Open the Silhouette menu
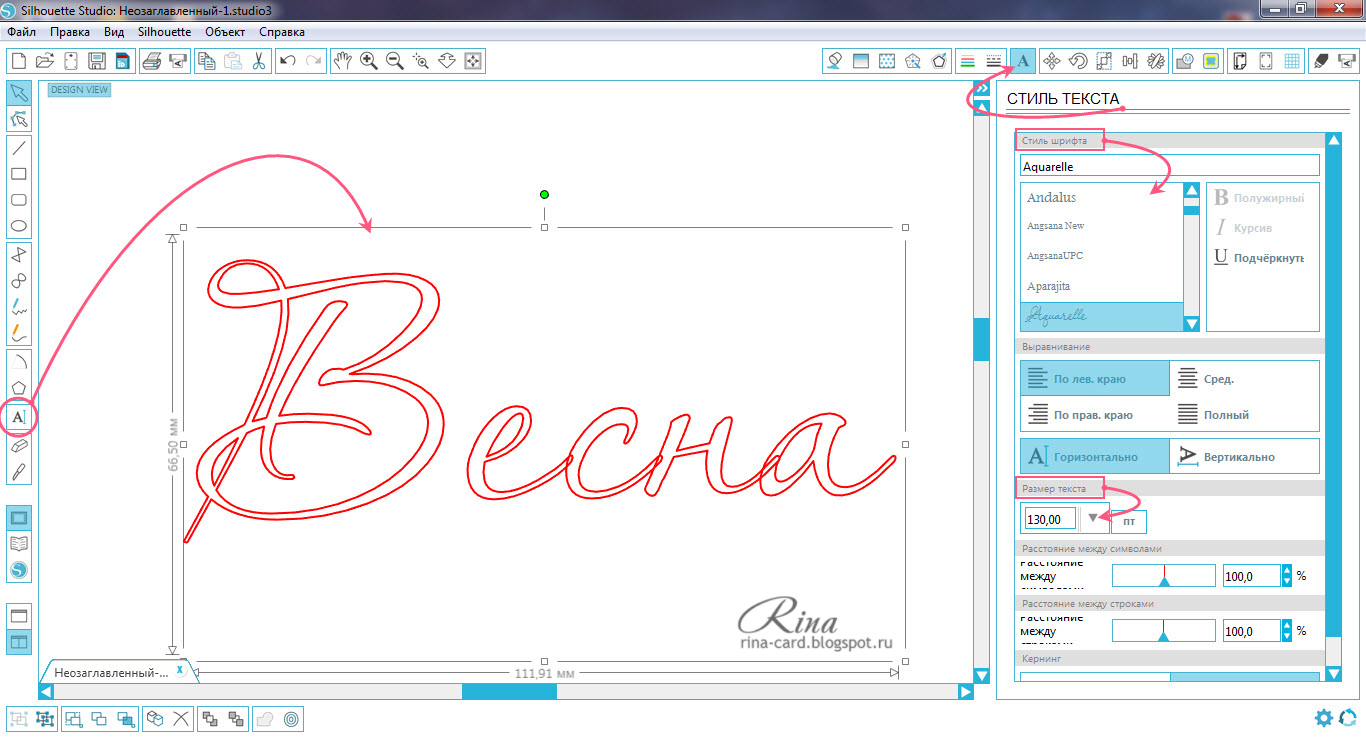 tap(165, 32)
